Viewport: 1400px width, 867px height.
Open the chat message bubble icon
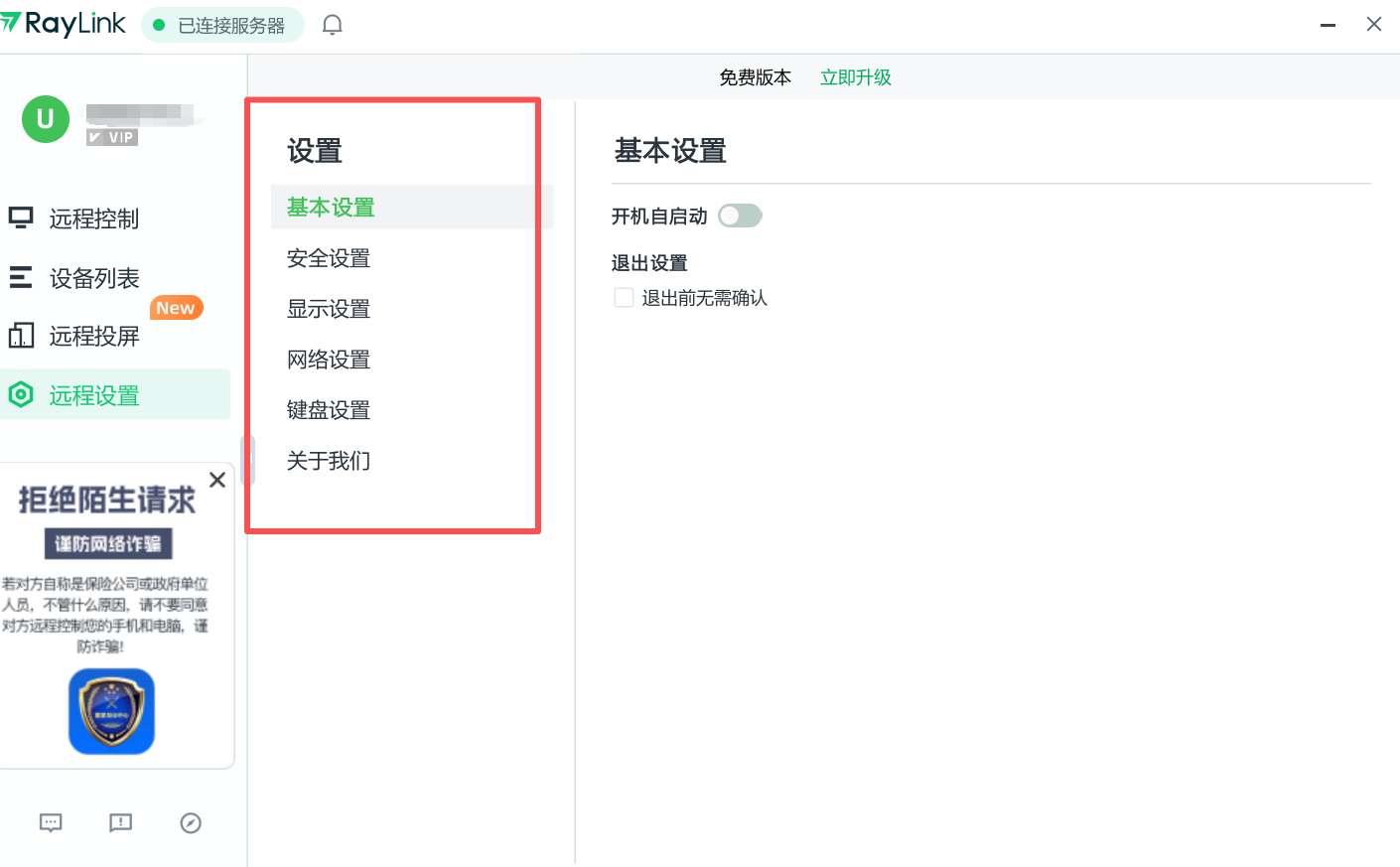pyautogui.click(x=51, y=822)
